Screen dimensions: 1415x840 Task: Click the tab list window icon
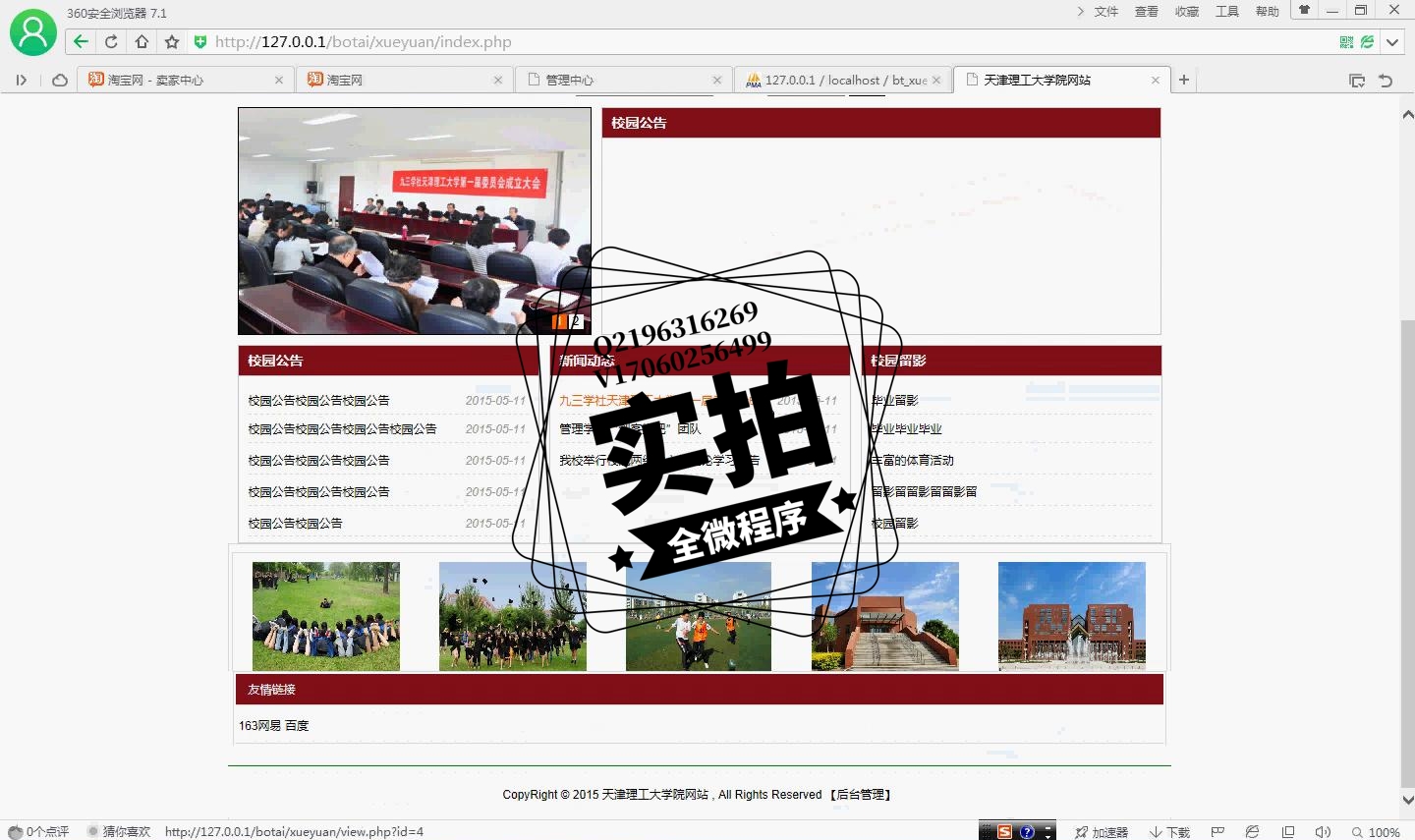[x=1357, y=81]
